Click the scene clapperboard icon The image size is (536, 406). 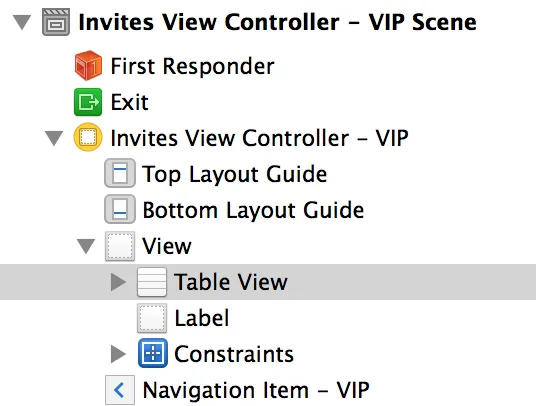pyautogui.click(x=56, y=22)
